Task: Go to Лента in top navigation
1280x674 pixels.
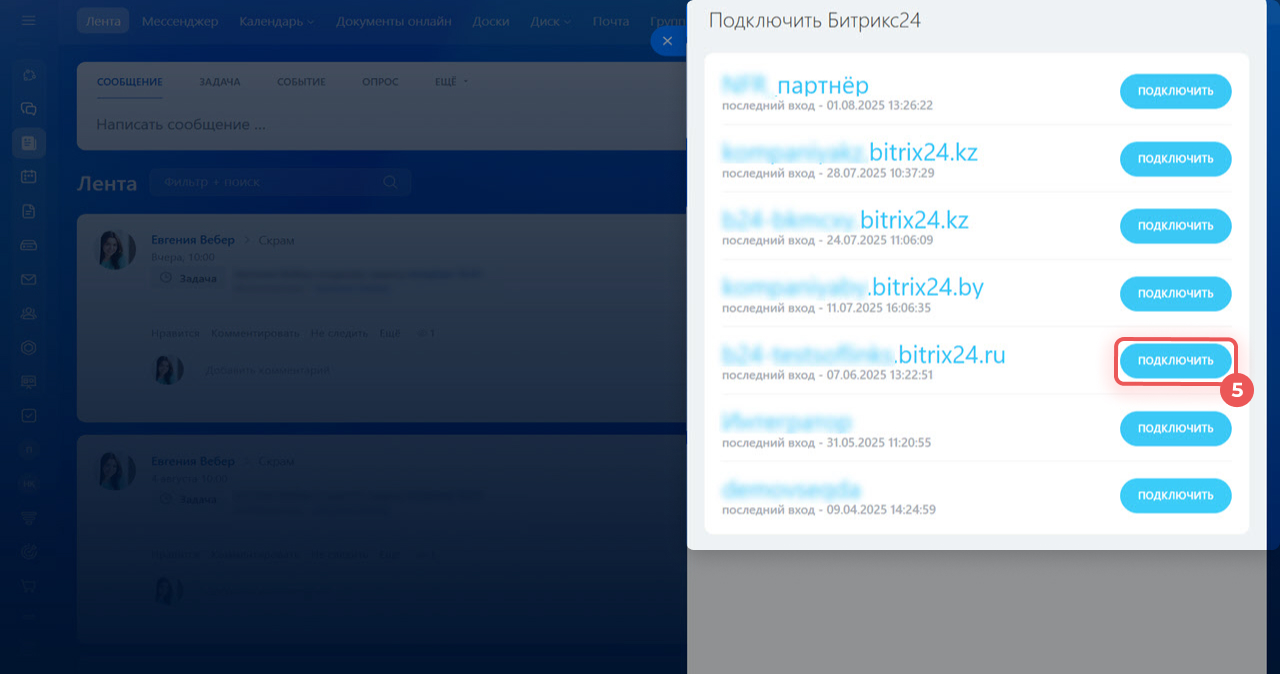Action: tap(104, 21)
